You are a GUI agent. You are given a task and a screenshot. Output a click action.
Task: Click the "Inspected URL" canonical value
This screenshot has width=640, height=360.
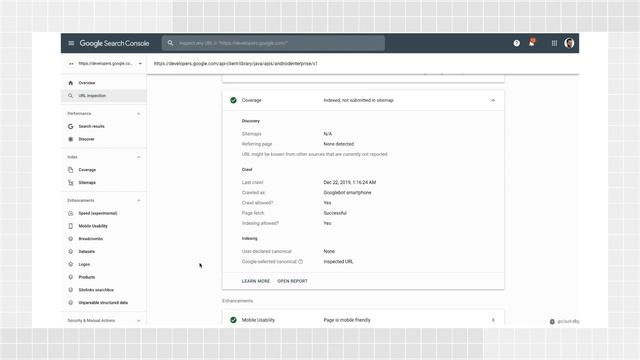tap(338, 262)
